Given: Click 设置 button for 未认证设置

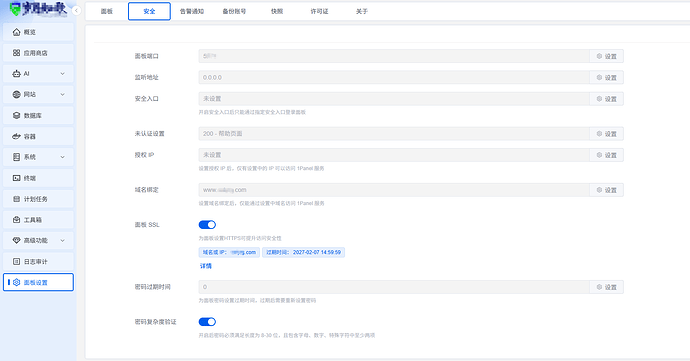Looking at the screenshot, I should tap(606, 134).
